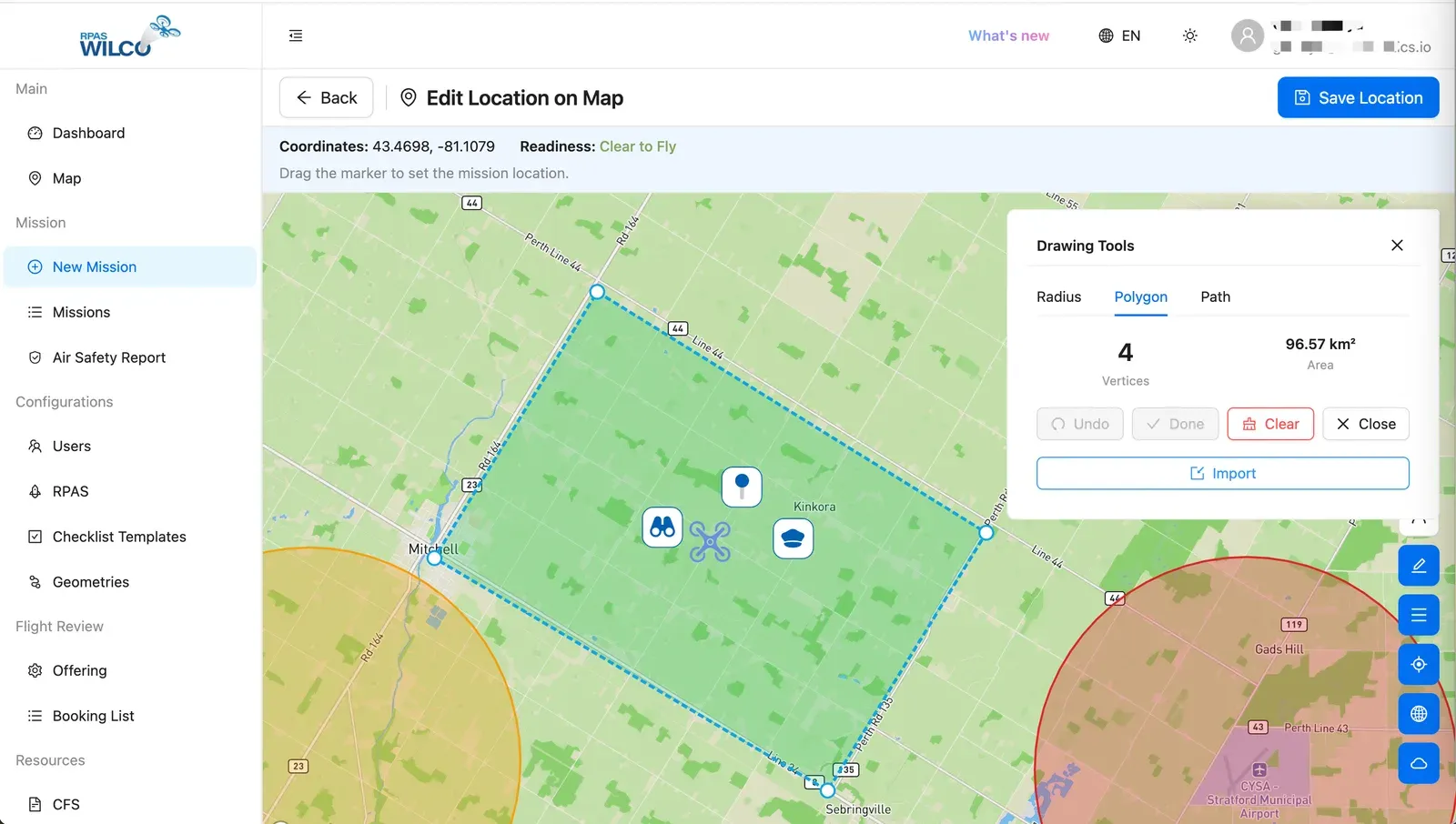Open Map in the sidebar
Viewport: 1456px width, 824px height.
(x=130, y=178)
